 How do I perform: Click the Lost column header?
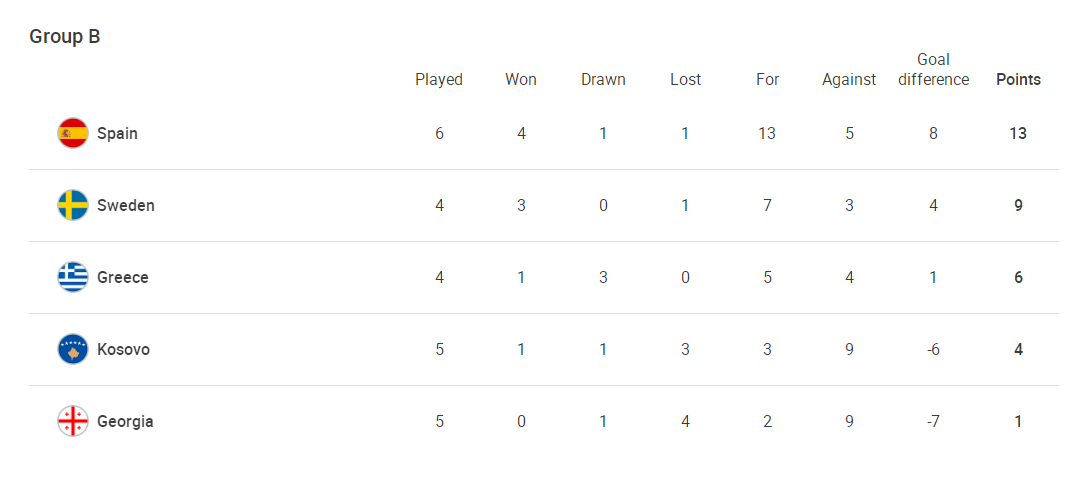685,79
